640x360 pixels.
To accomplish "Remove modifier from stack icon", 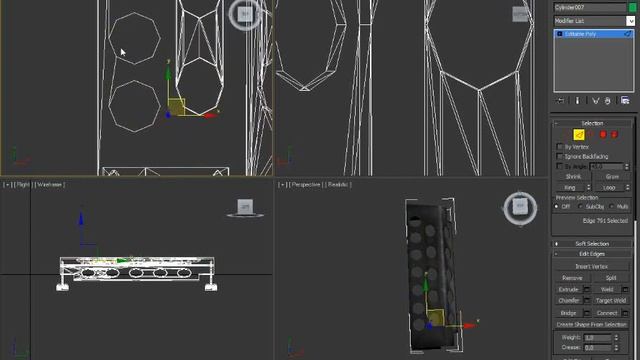I will pos(607,100).
